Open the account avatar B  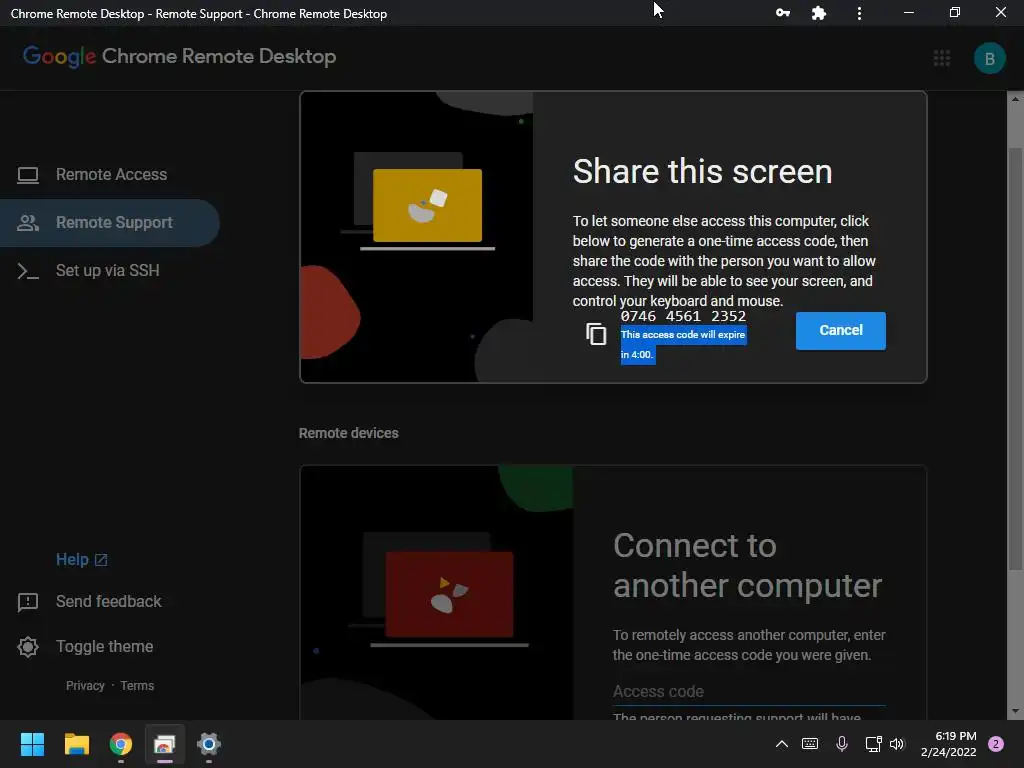point(989,58)
